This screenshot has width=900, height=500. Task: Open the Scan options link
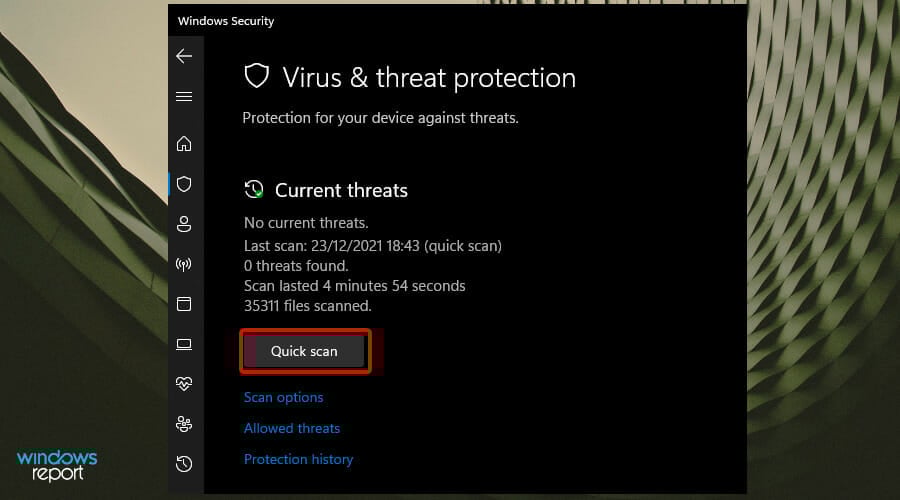(x=284, y=397)
